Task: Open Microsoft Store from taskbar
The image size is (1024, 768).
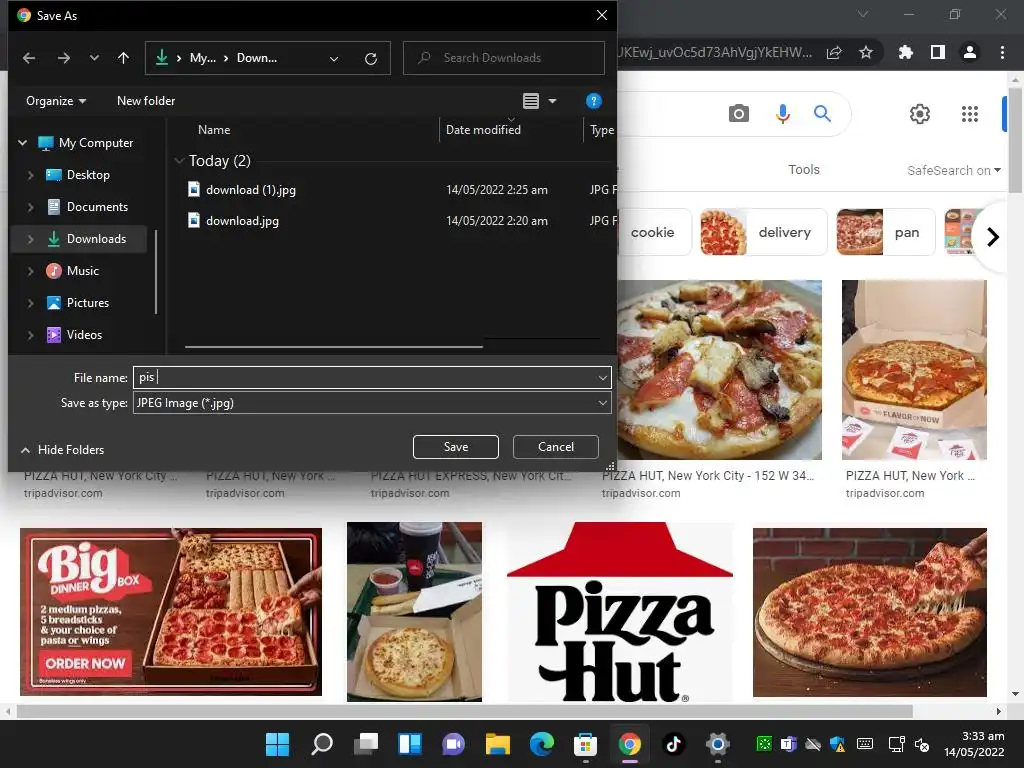Action: tap(585, 744)
